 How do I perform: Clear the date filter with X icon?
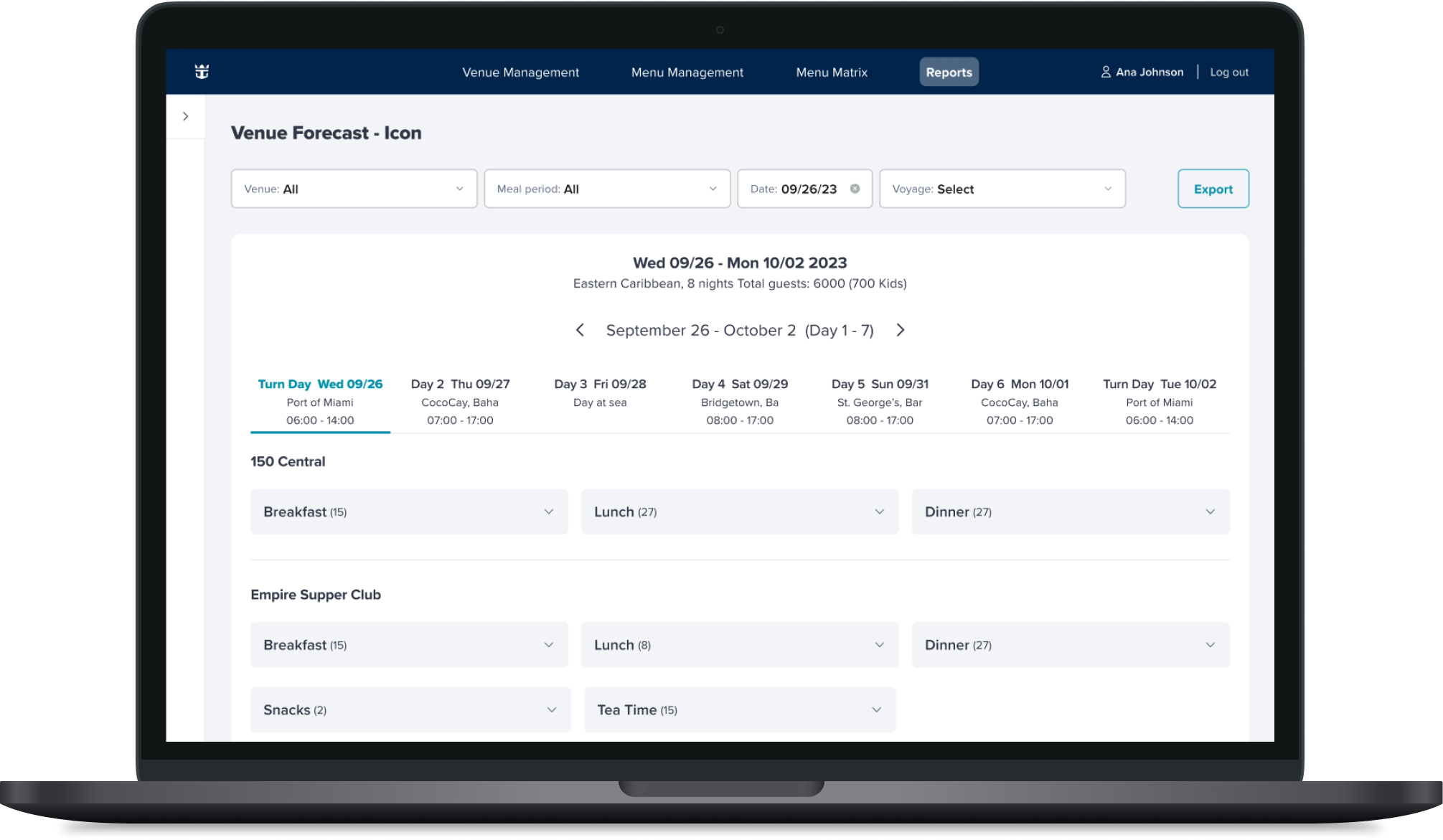coord(855,189)
